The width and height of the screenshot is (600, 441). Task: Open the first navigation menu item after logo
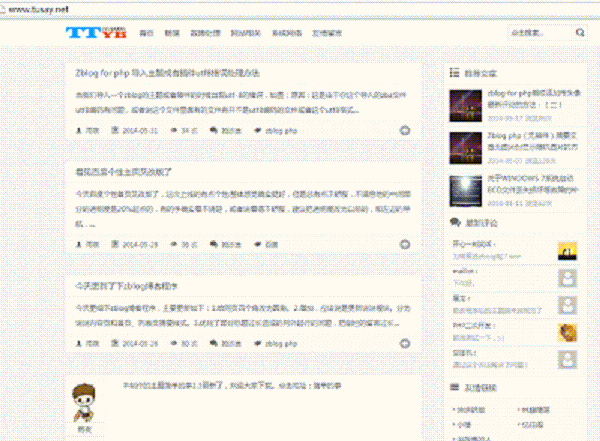146,33
